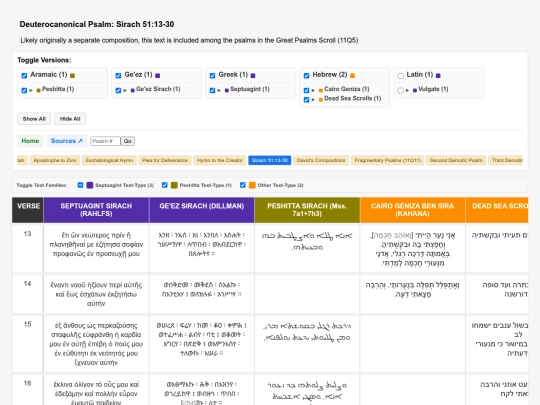Viewport: 540px width, 405px height.
Task: Open the Hymn to the Creator tab
Action: coord(220,160)
